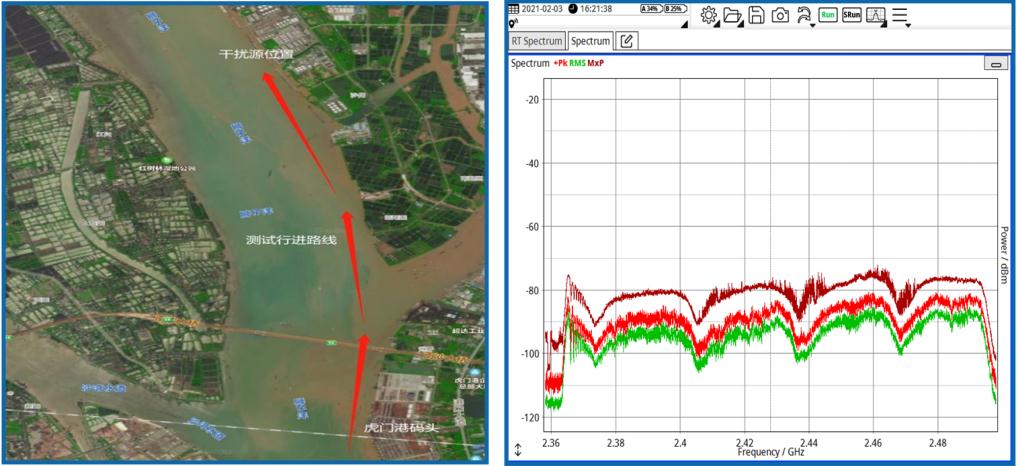Toggle the MxP max hold trace
The image size is (1017, 466).
click(x=596, y=63)
